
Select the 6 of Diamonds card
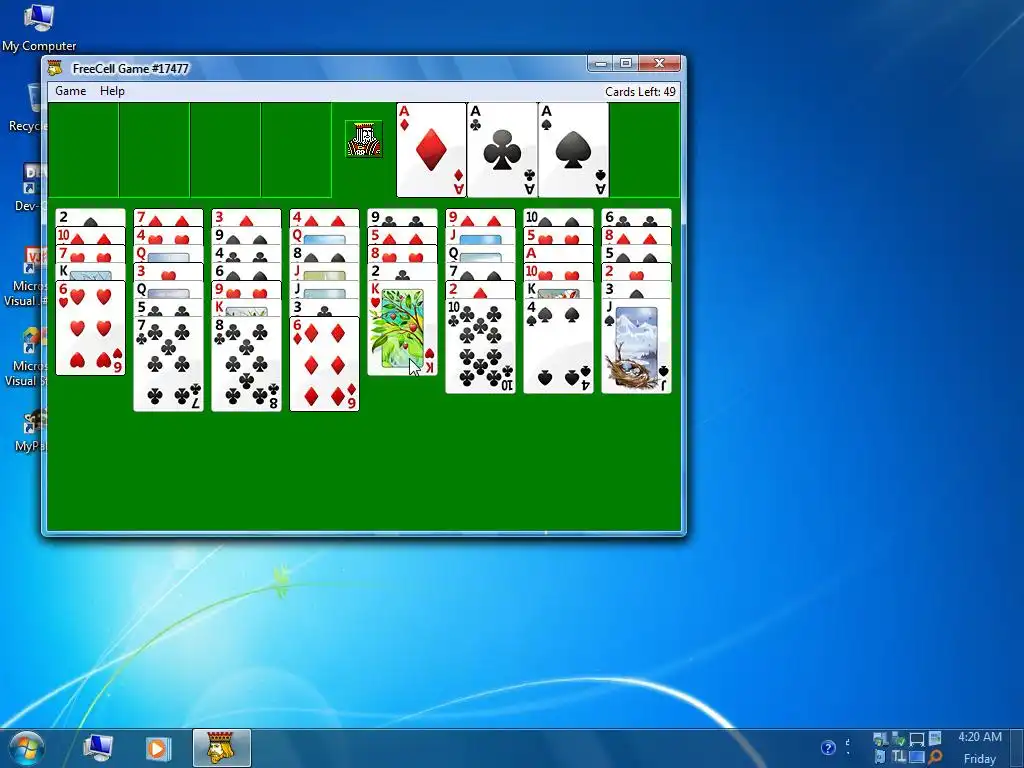point(325,364)
